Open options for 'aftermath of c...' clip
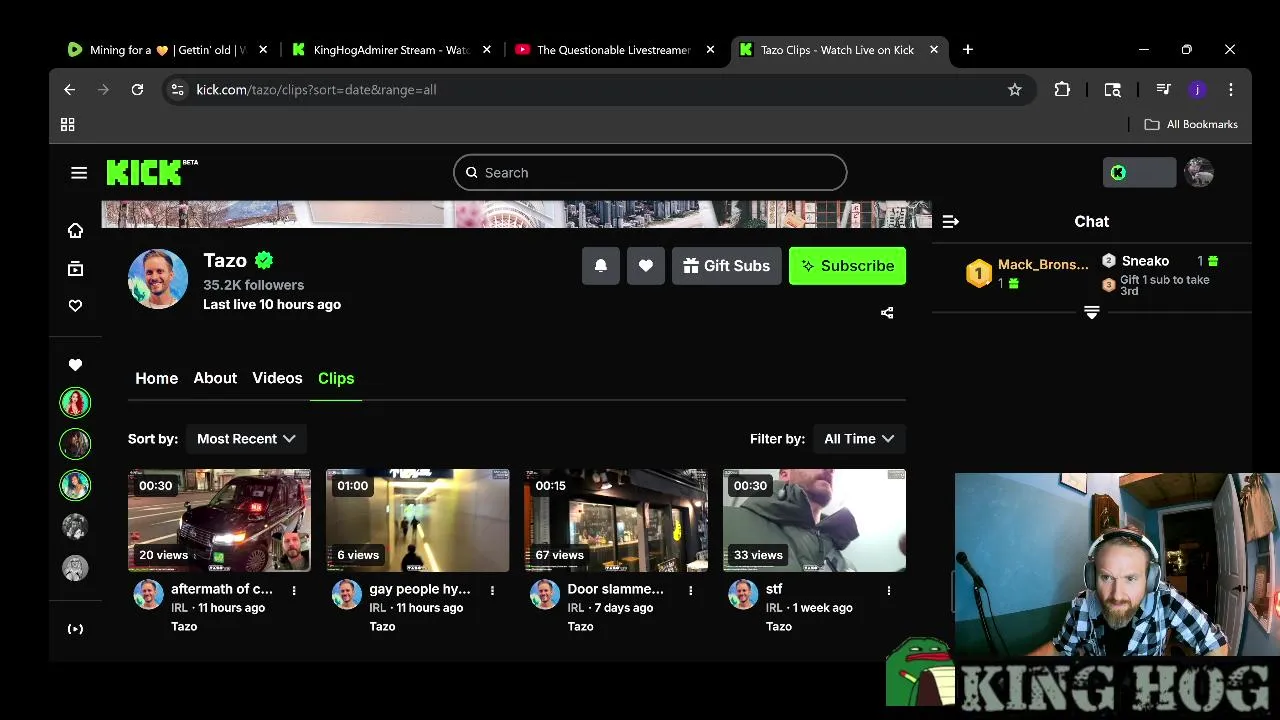The height and width of the screenshot is (720, 1280). pyautogui.click(x=294, y=591)
